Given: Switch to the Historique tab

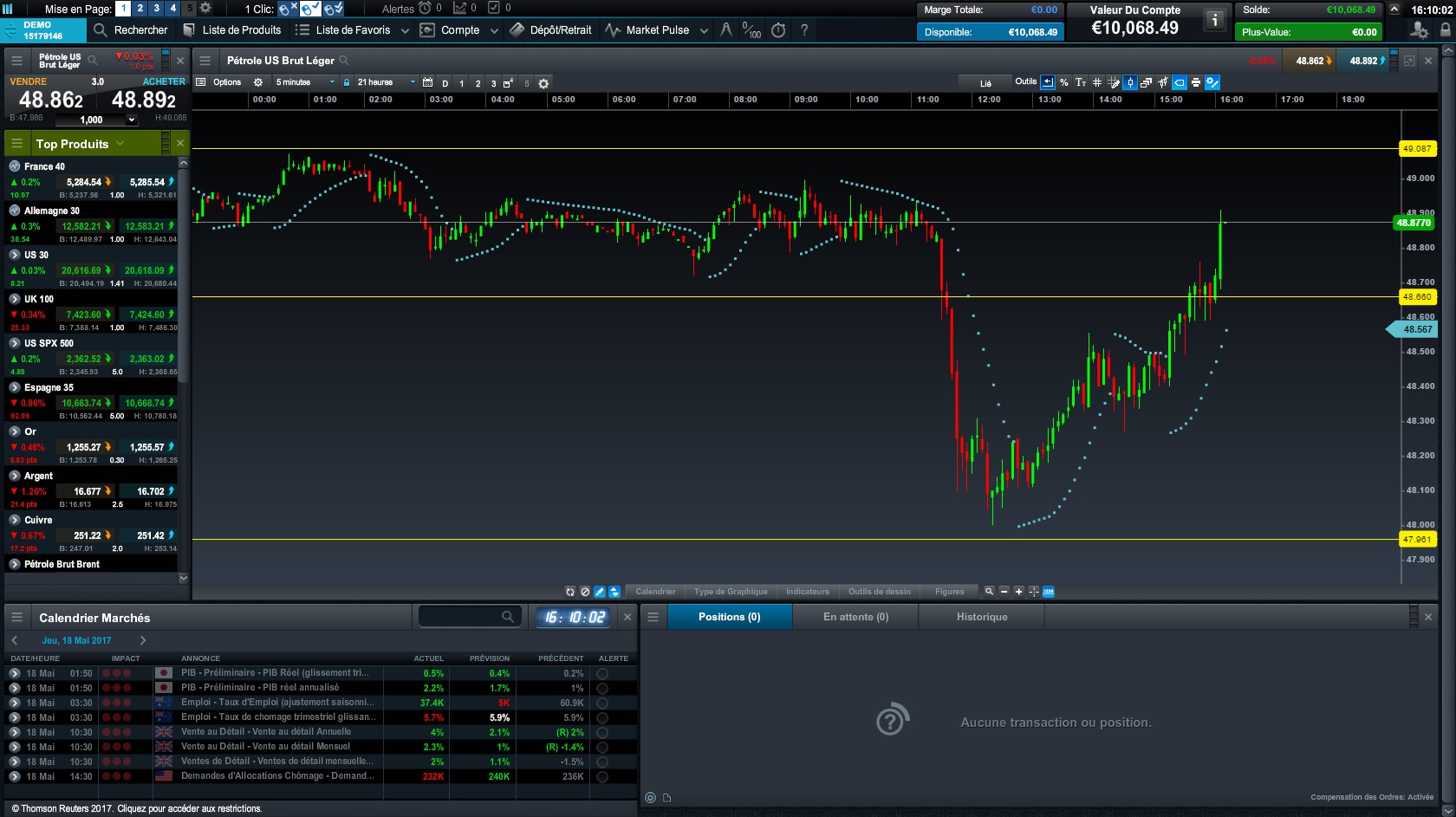Looking at the screenshot, I should [x=981, y=617].
